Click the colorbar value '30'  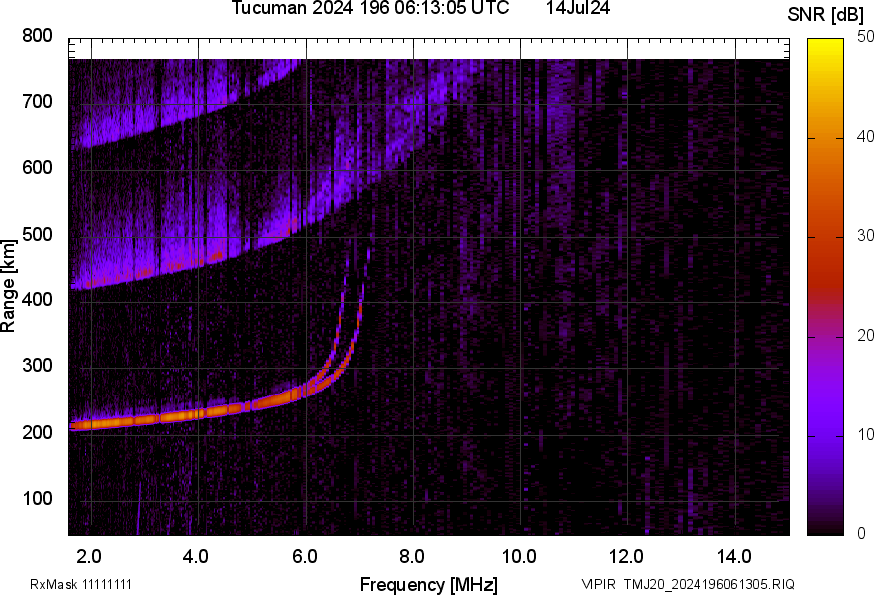tap(865, 236)
